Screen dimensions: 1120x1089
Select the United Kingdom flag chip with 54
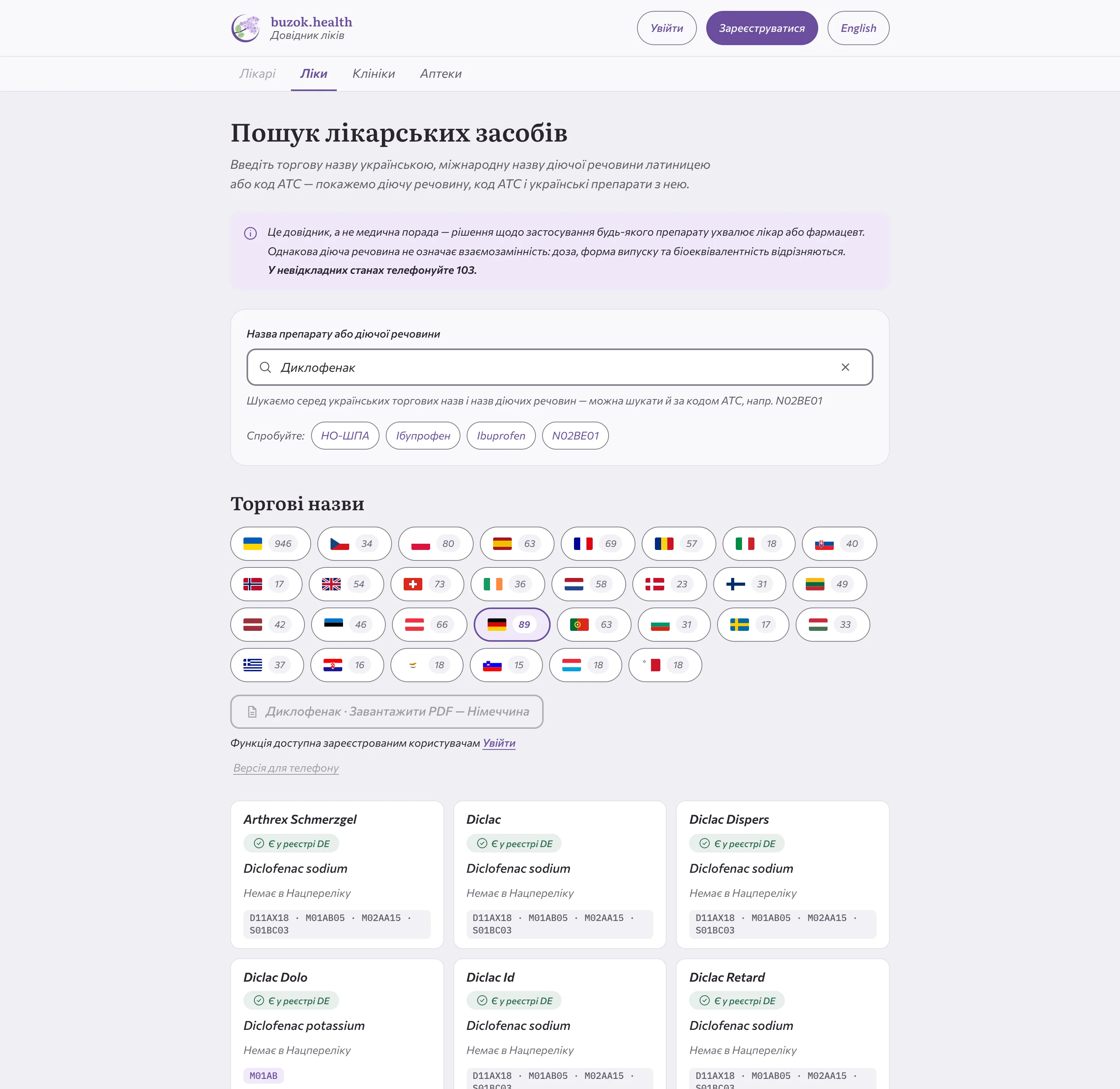click(346, 584)
